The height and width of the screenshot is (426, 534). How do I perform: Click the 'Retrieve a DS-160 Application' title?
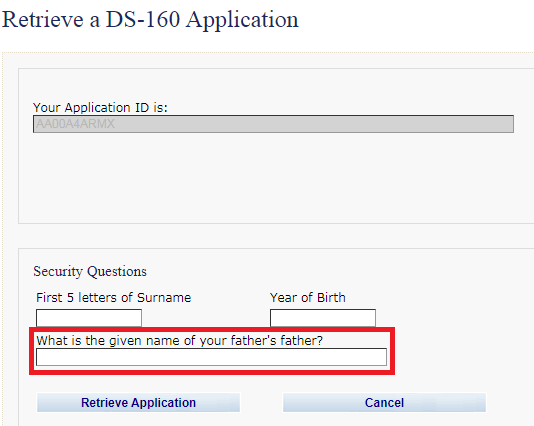pyautogui.click(x=150, y=19)
